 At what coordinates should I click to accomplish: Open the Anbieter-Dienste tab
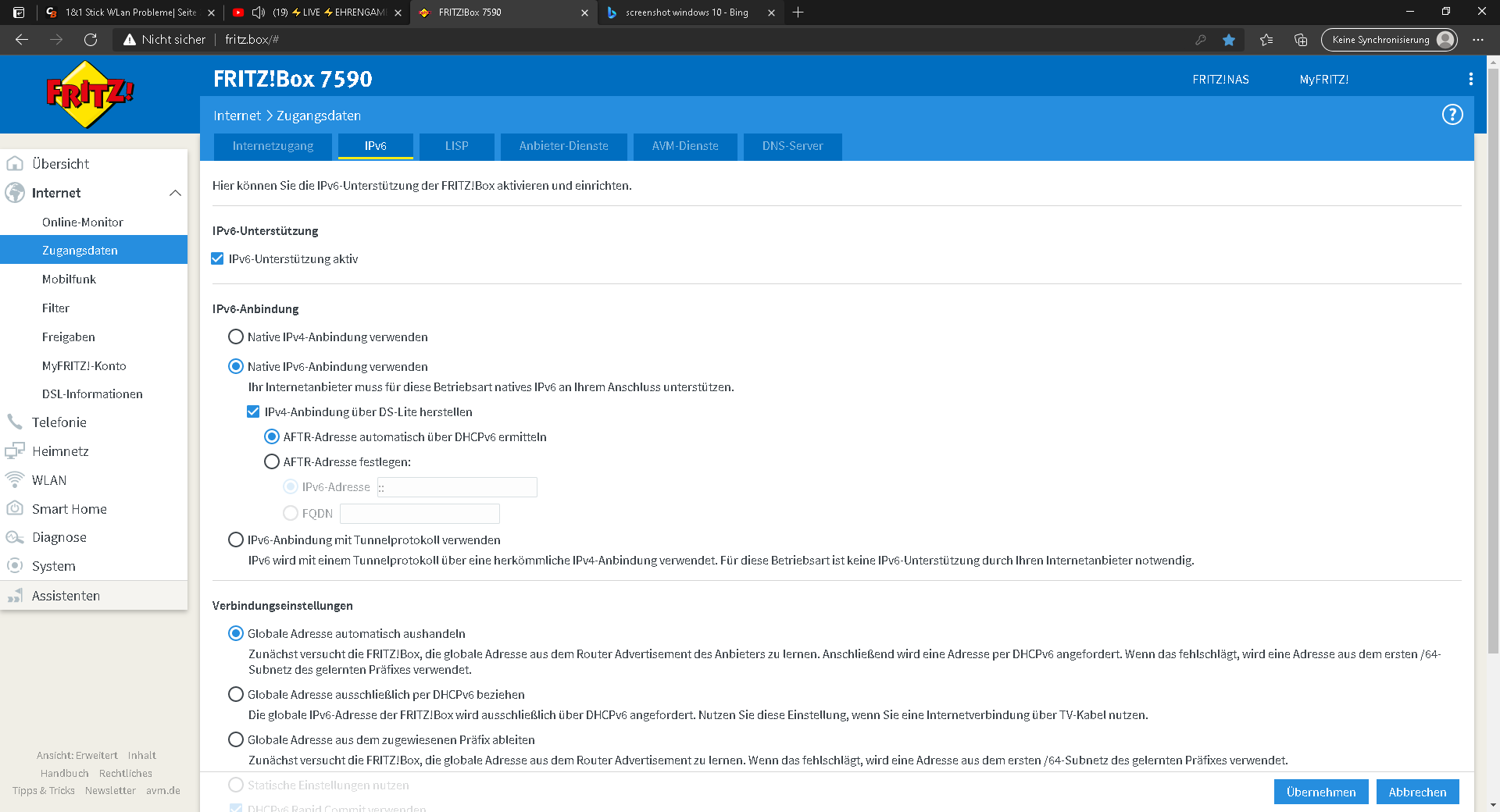(x=563, y=146)
